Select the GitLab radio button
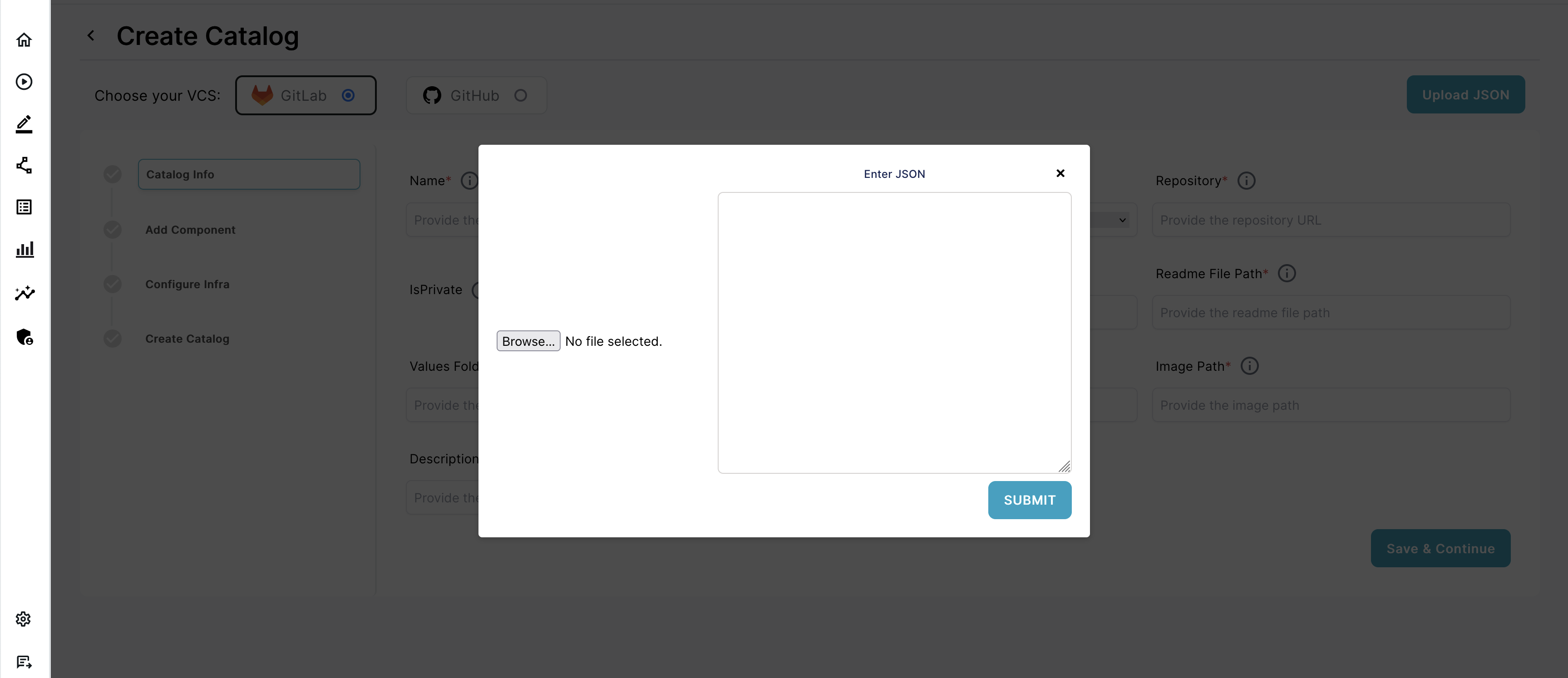The width and height of the screenshot is (1568, 678). [348, 95]
